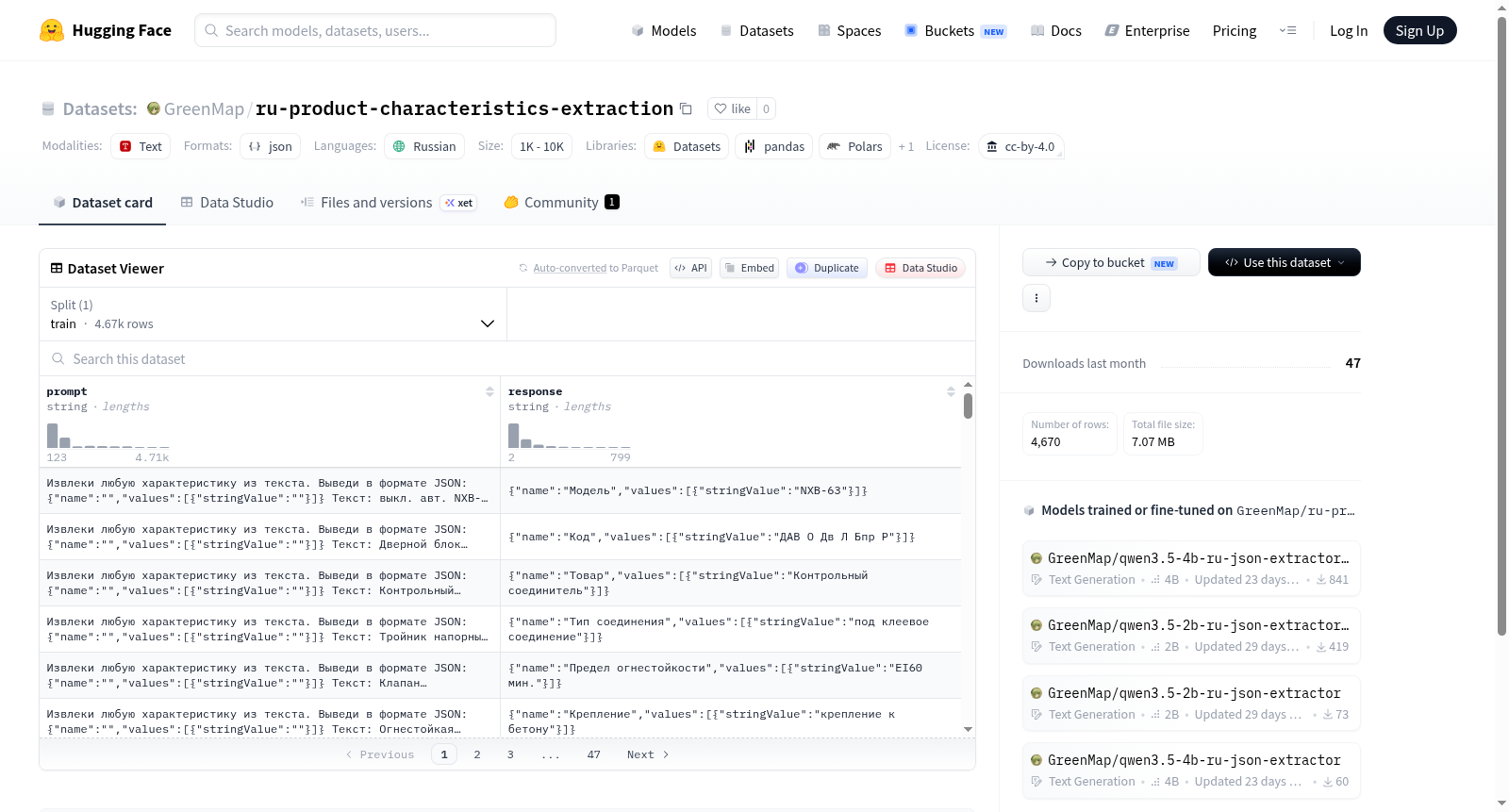Click the Log In link
This screenshot has height=812, width=1509.
(1349, 30)
